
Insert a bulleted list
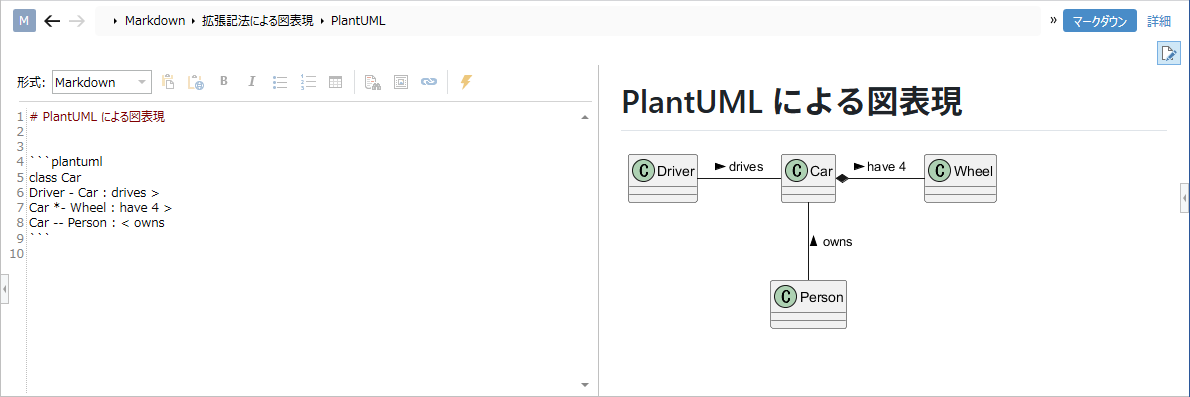(280, 82)
